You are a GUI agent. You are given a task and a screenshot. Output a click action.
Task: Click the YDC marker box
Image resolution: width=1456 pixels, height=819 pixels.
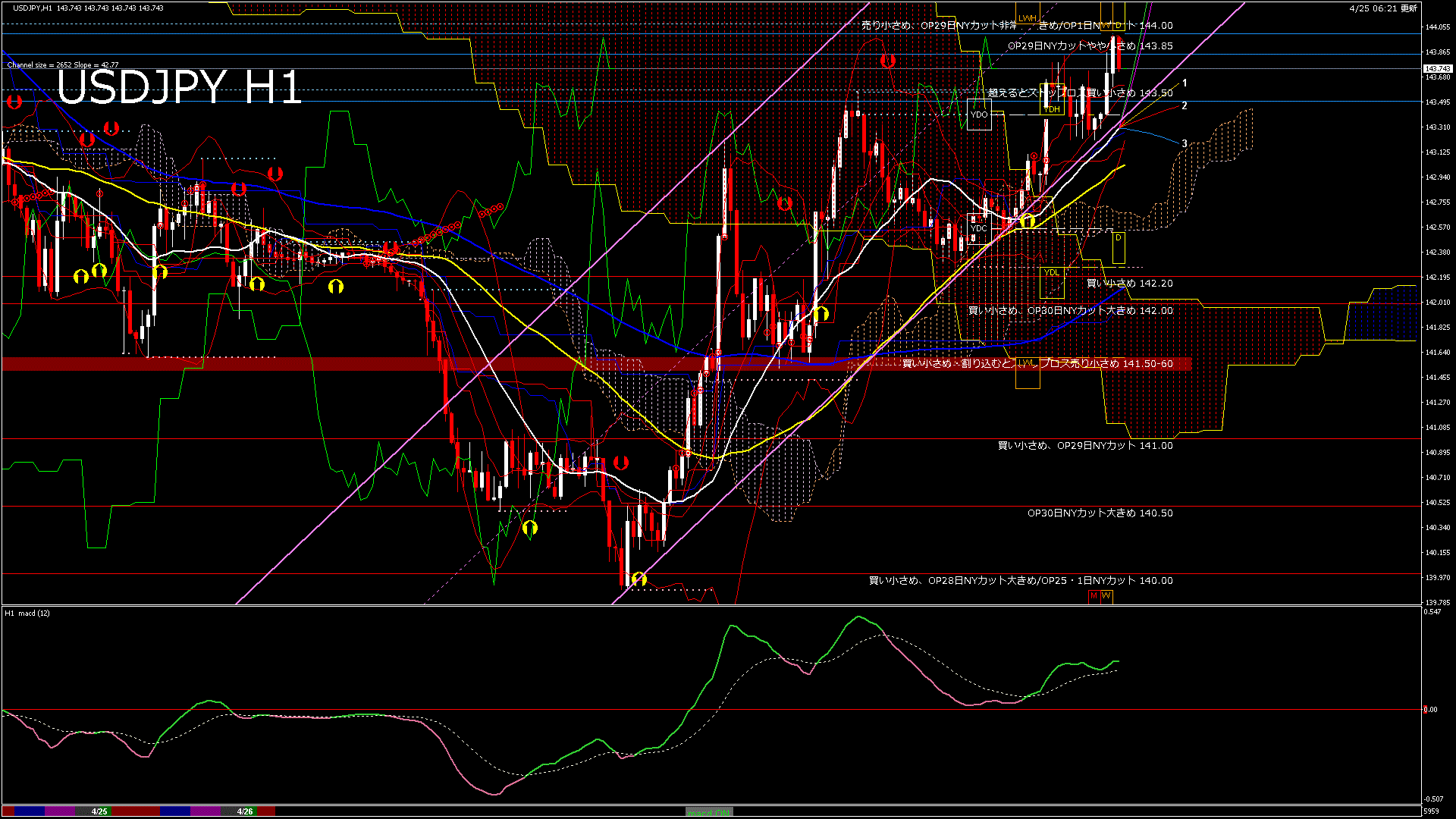click(x=979, y=228)
